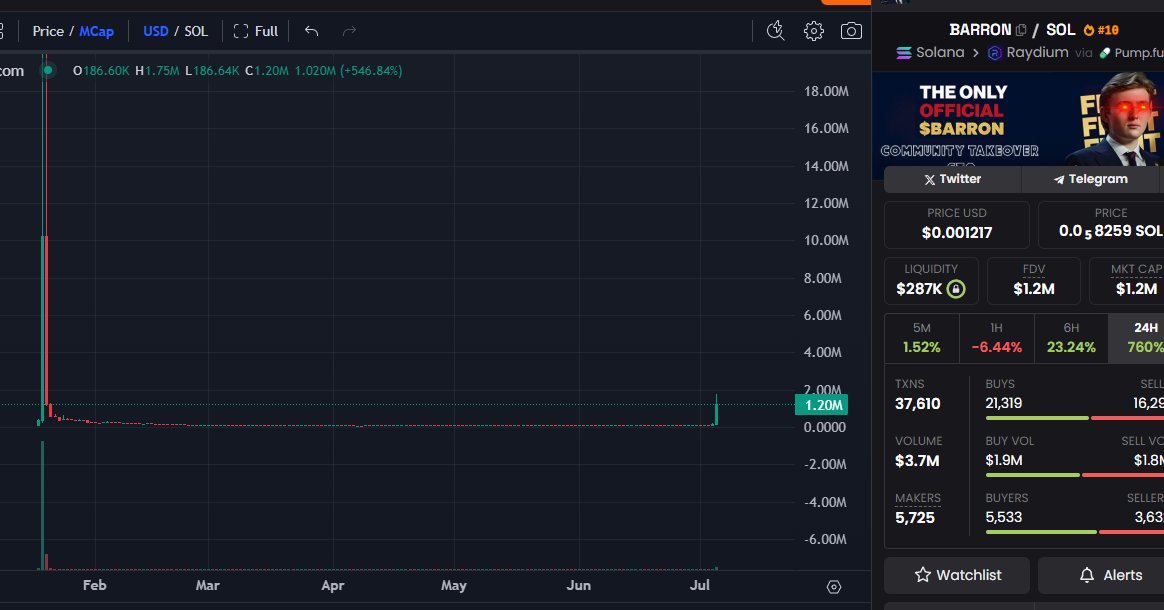The height and width of the screenshot is (610, 1164).
Task: Click the PRICE USD $0.001217 box
Action: coord(956,224)
